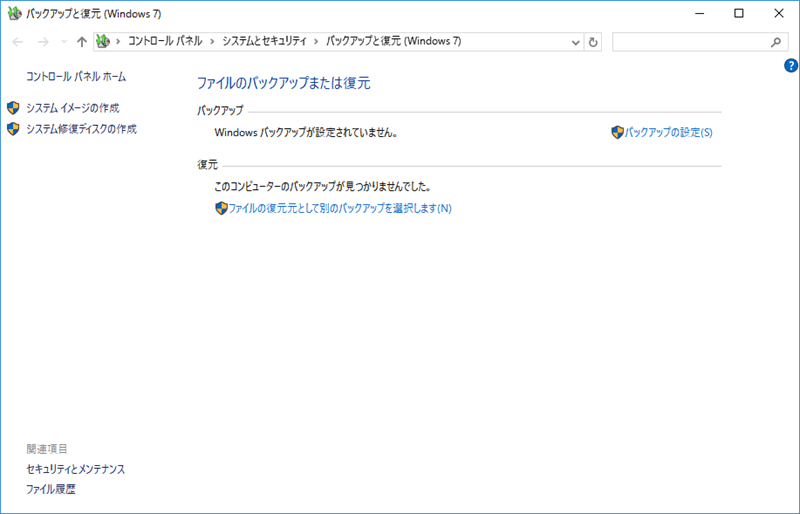Open help with the question mark icon
800x514 pixels.
pyautogui.click(x=791, y=66)
